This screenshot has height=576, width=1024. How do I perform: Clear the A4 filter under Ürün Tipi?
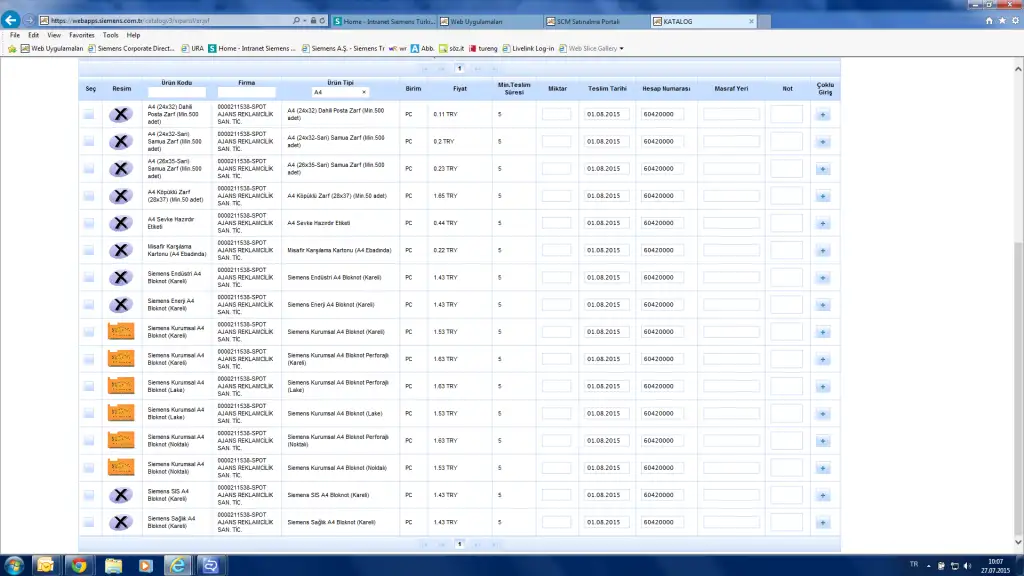(364, 92)
